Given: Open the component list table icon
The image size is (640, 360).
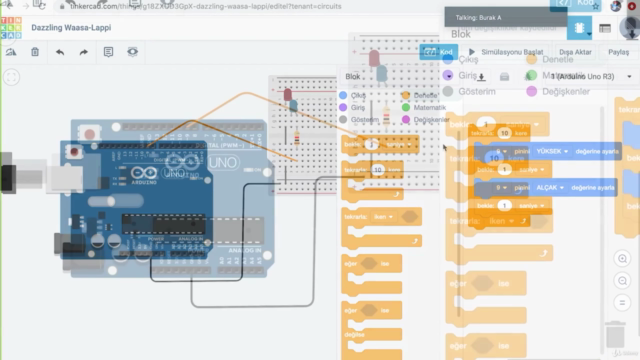Looking at the screenshot, I should (x=605, y=28).
